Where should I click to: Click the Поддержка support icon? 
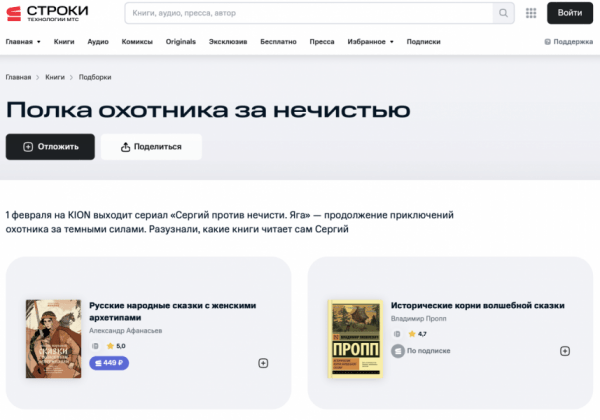[548, 42]
